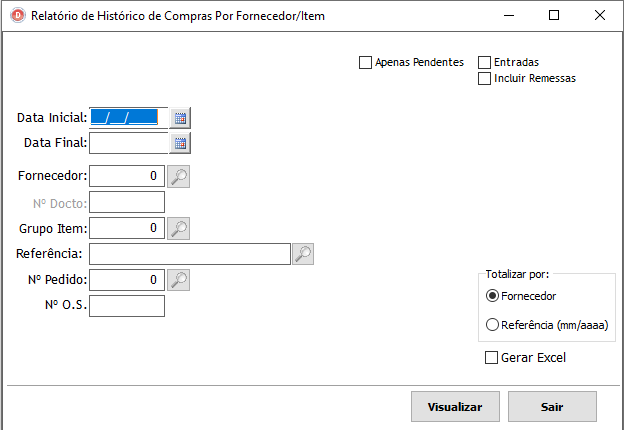
Task: Toggle the Incluir Remessas checkbox
Action: [x=485, y=78]
